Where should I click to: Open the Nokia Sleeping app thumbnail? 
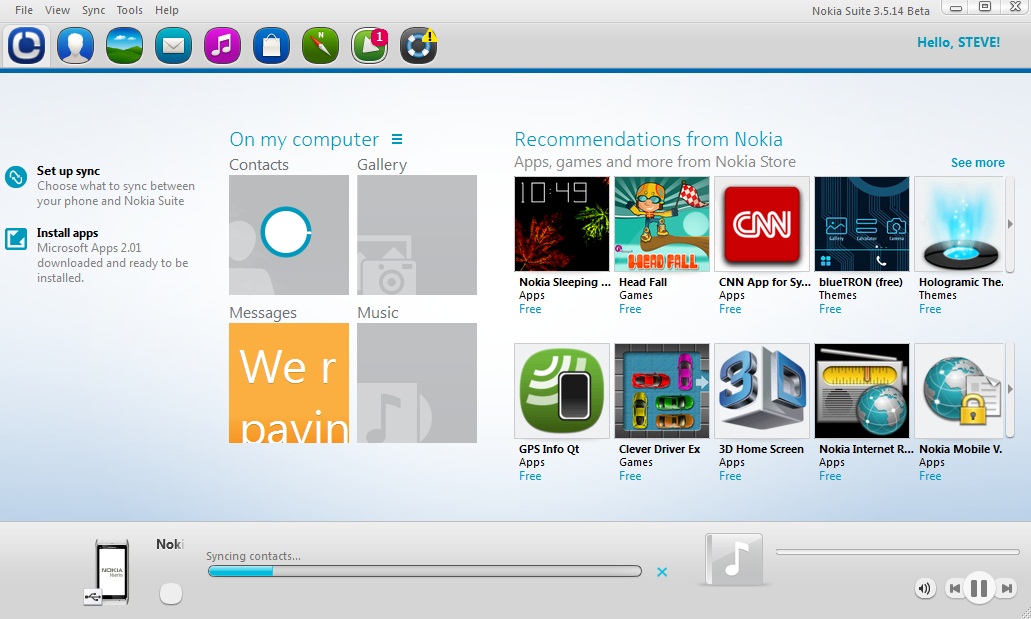(562, 224)
